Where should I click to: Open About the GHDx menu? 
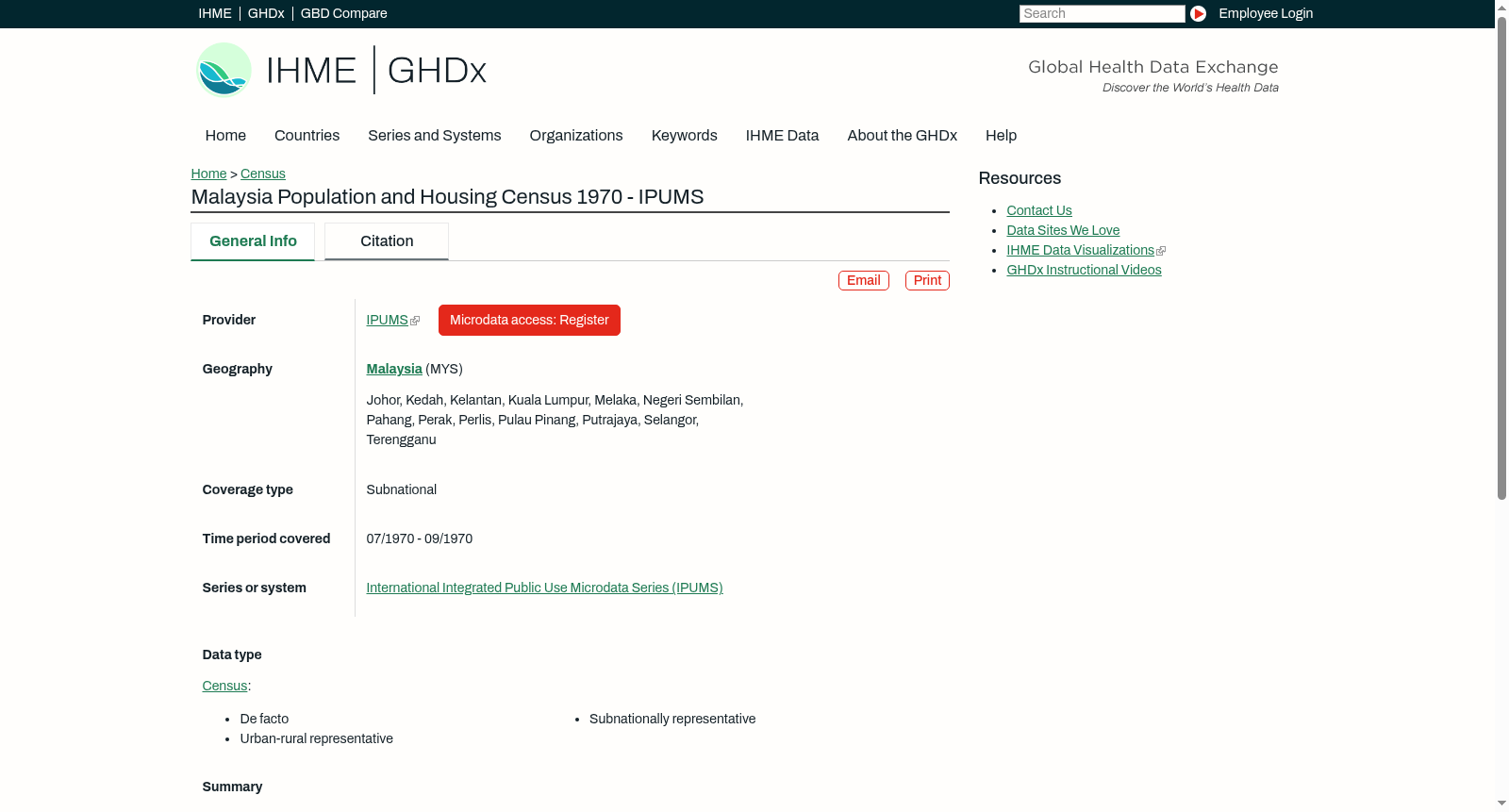(x=903, y=136)
